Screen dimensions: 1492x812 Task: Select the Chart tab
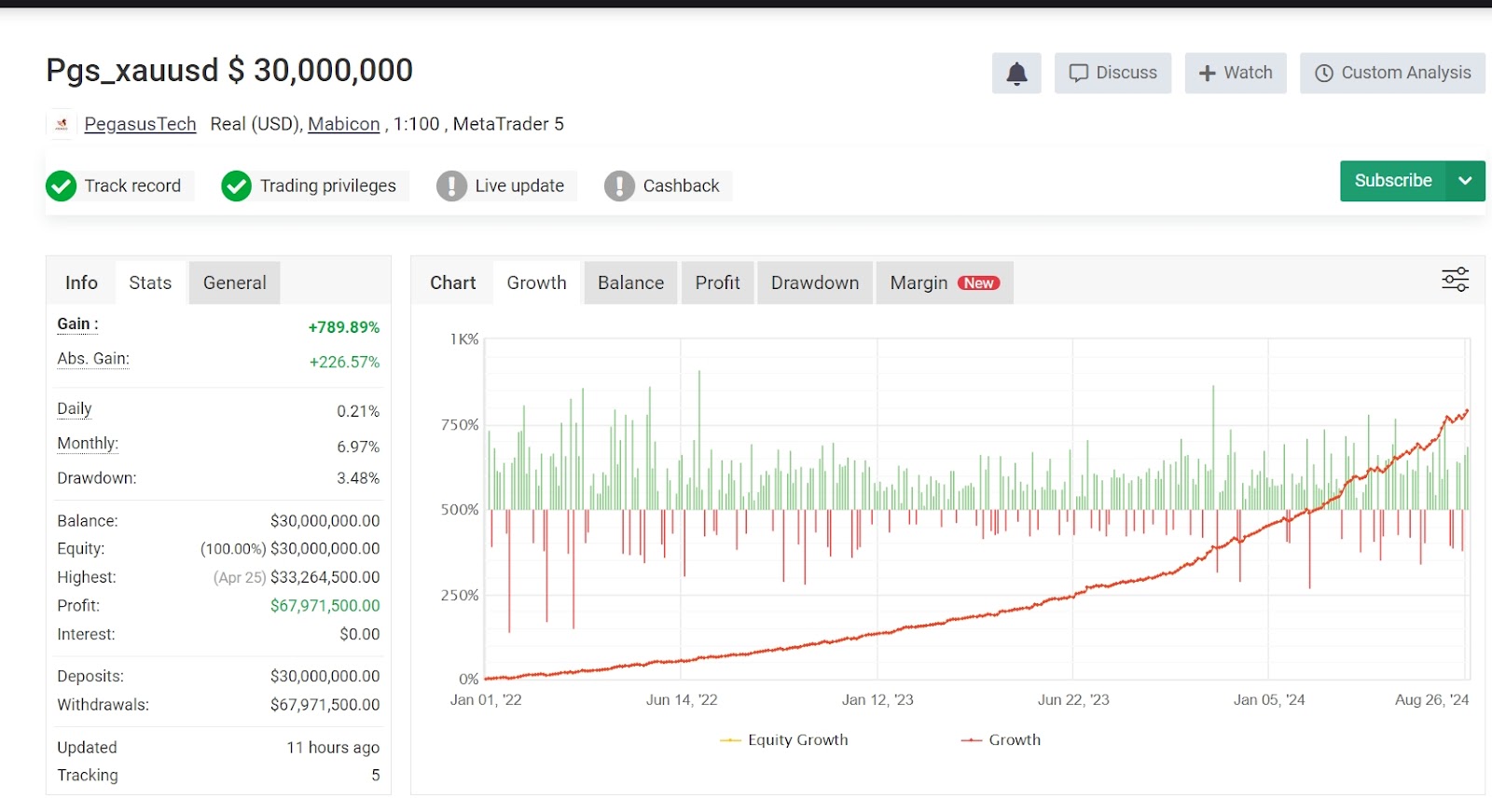[453, 282]
